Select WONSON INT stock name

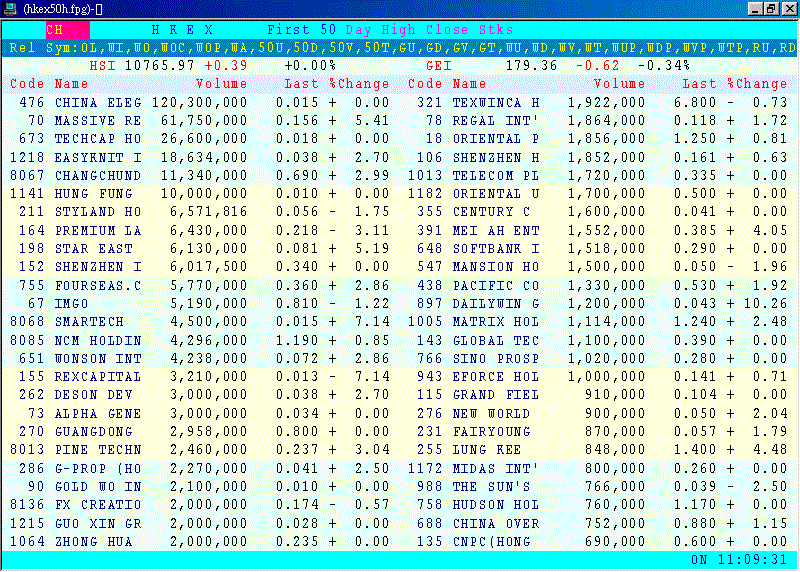pyautogui.click(x=98, y=359)
